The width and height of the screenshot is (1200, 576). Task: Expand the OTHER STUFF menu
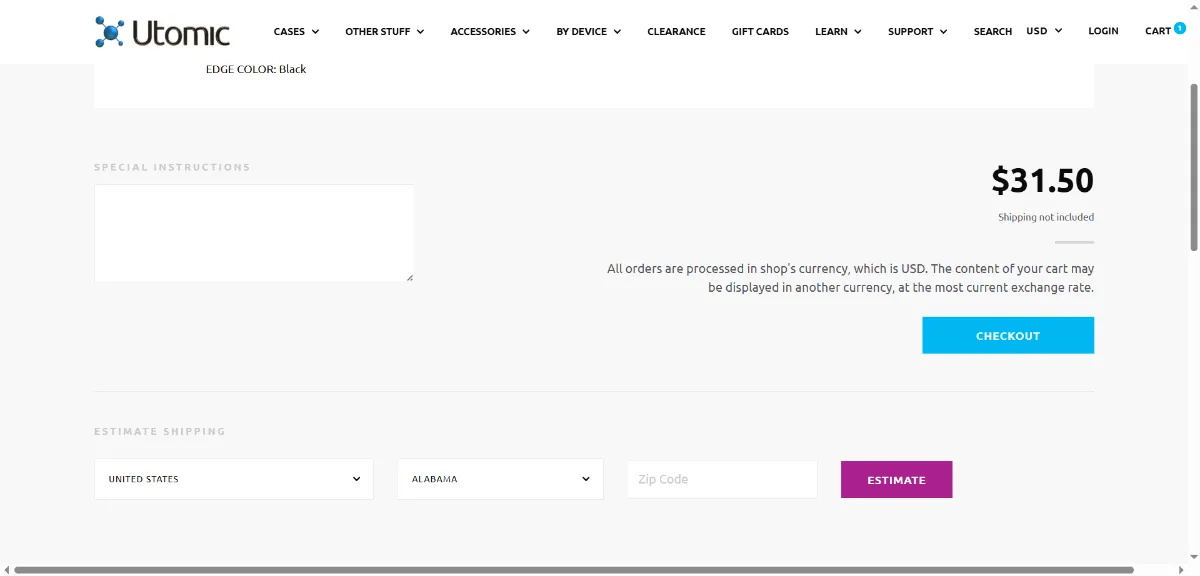(x=385, y=31)
